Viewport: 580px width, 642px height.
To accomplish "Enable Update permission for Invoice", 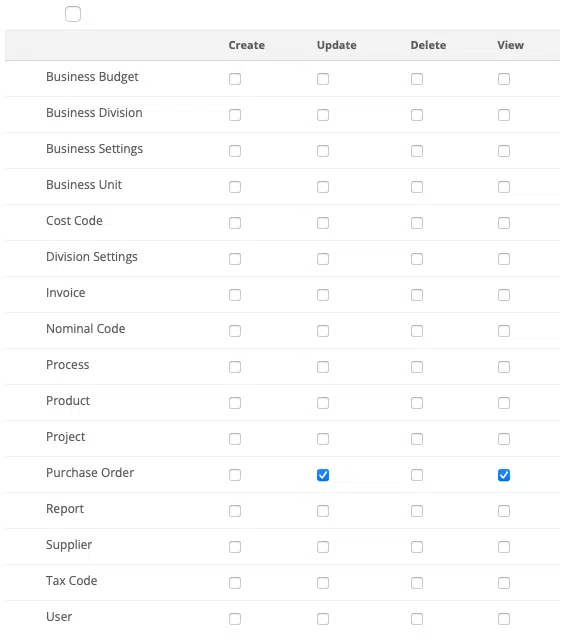I will (323, 295).
